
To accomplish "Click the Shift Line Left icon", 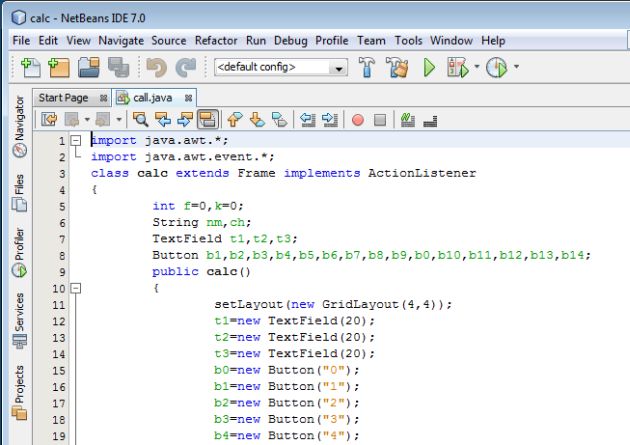I will point(308,119).
